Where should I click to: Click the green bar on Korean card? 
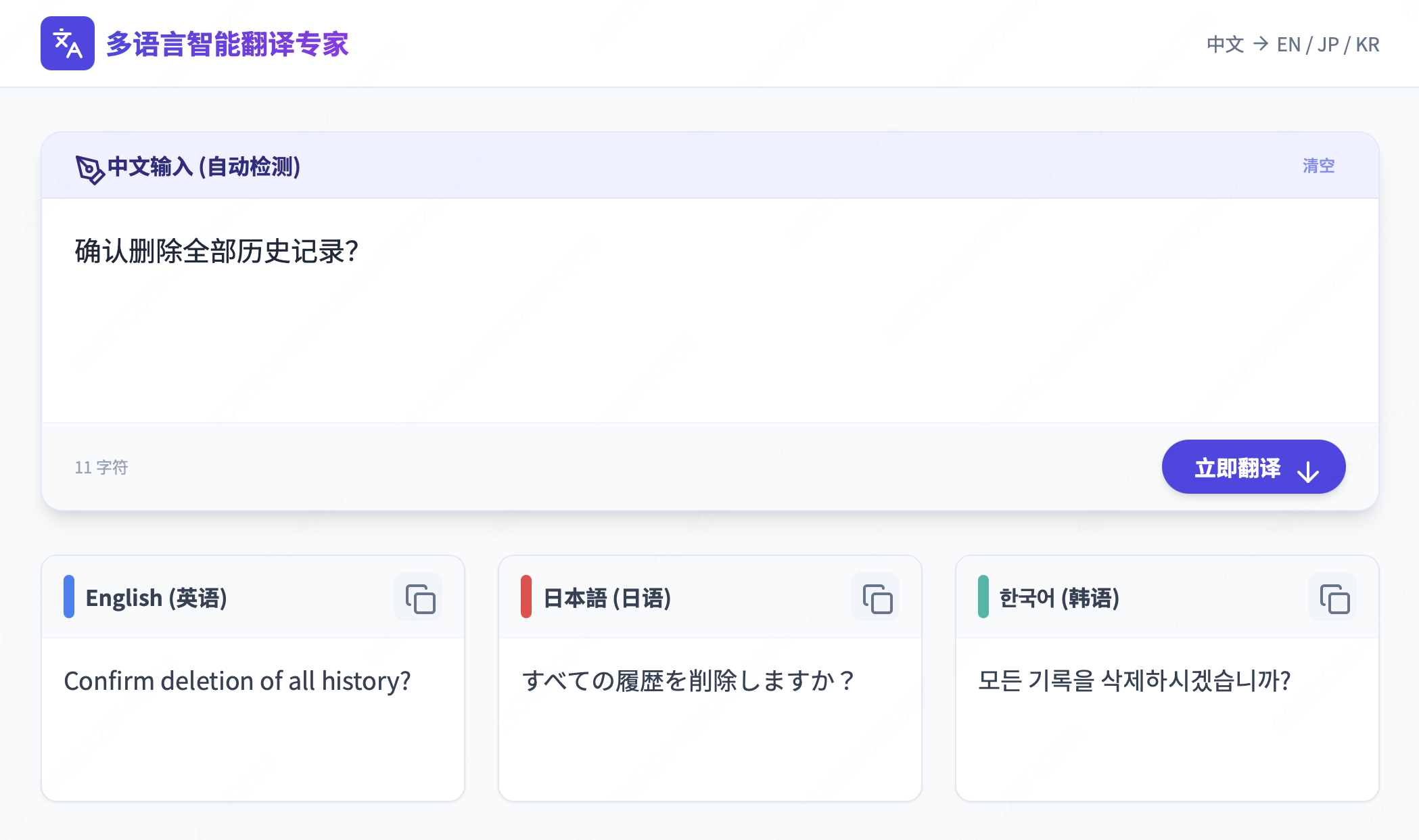(983, 597)
